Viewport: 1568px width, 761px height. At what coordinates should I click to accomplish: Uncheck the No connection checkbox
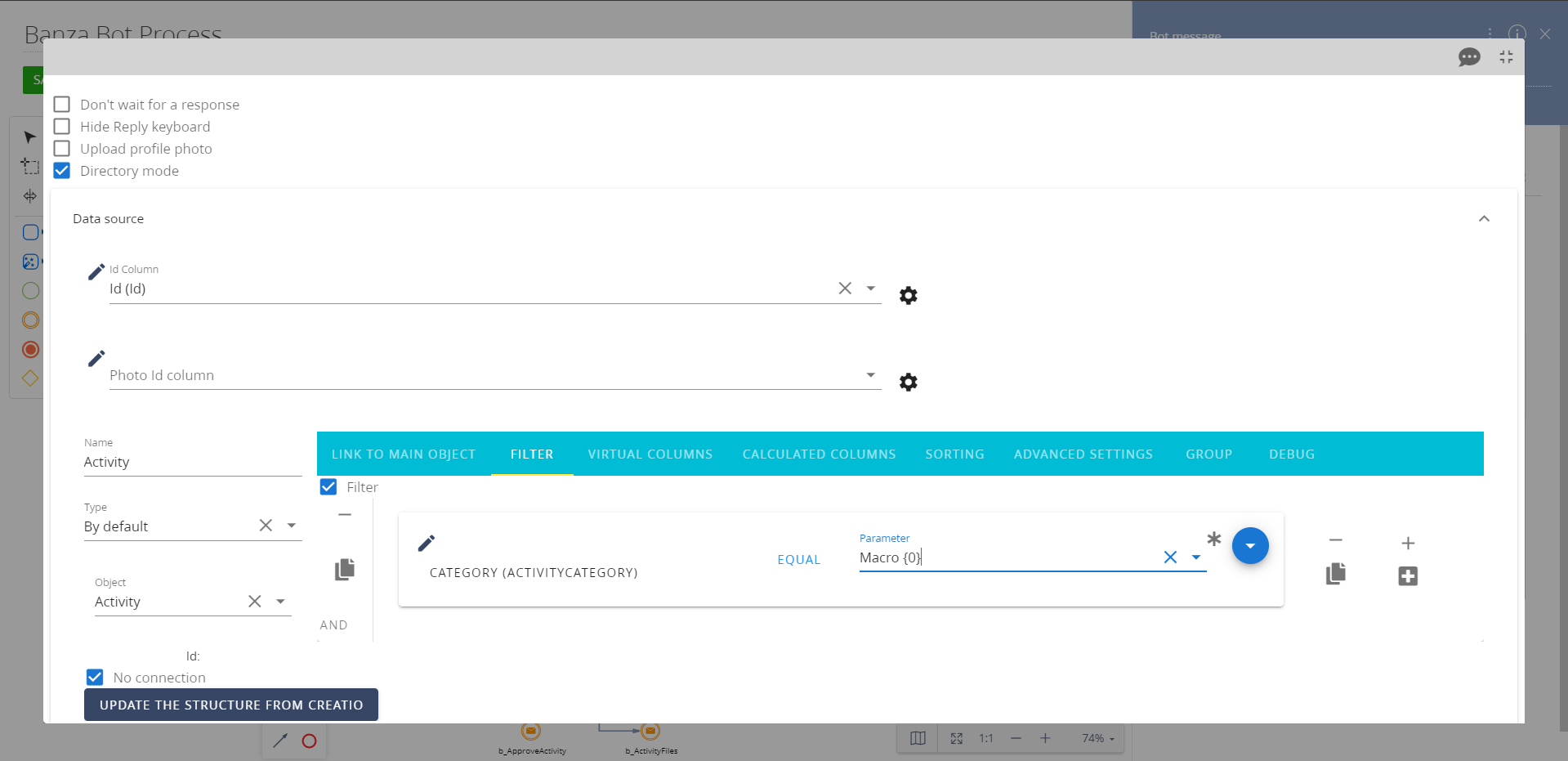94,677
